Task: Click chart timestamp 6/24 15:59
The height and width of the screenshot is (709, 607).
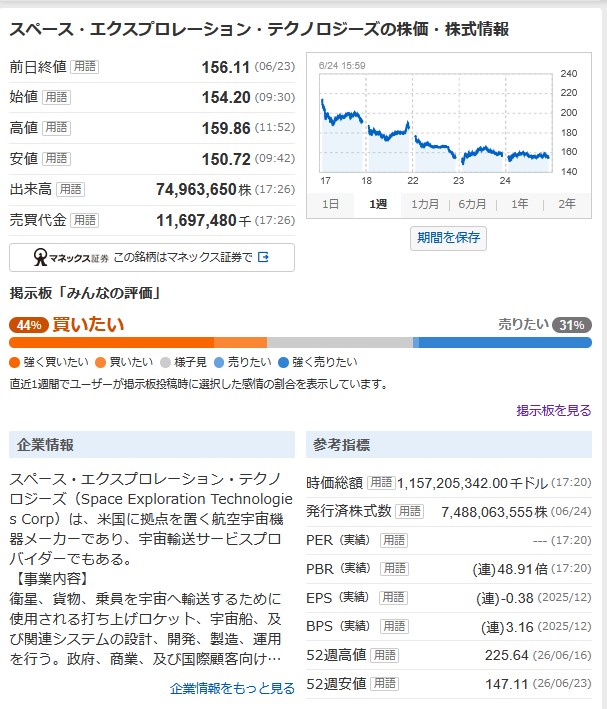Action: [x=342, y=66]
